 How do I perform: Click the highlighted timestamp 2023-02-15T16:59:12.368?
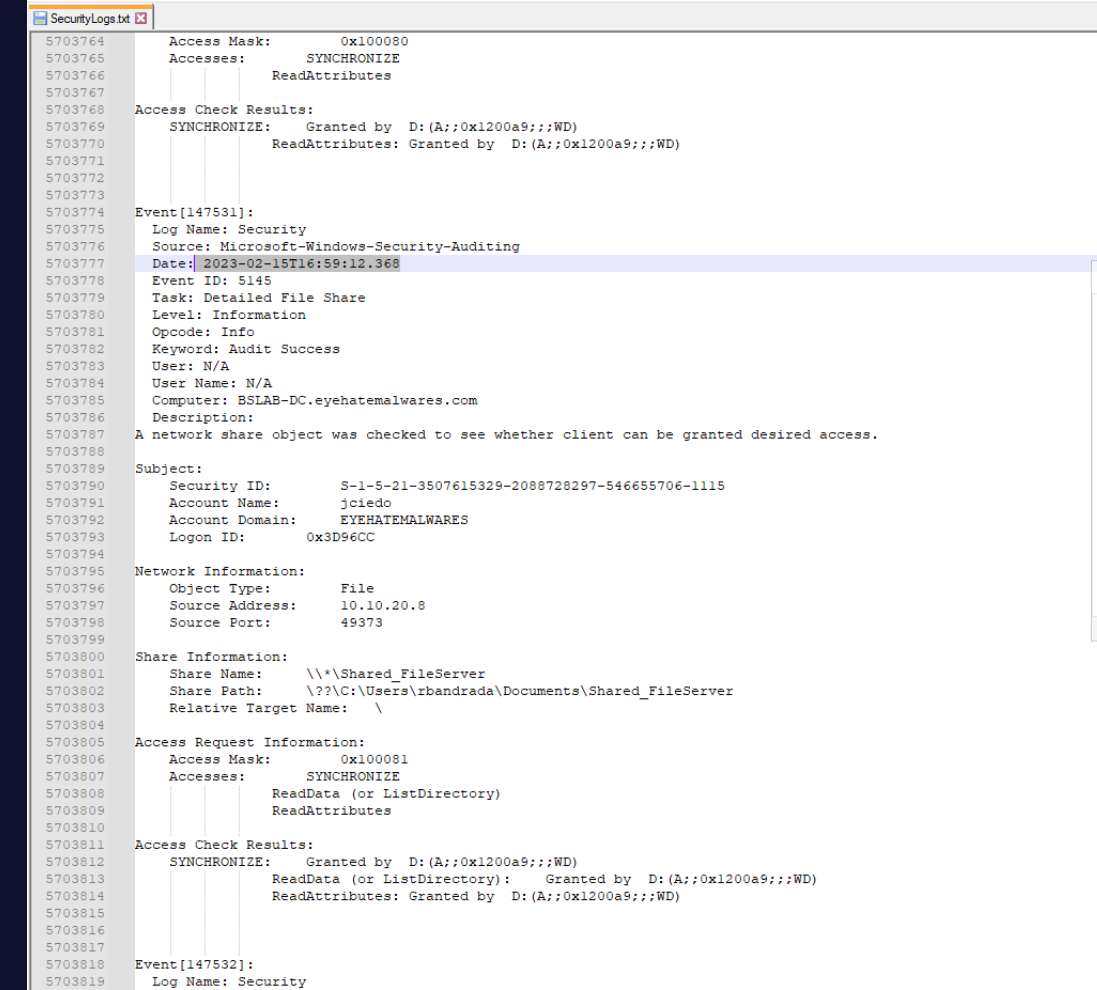click(300, 264)
